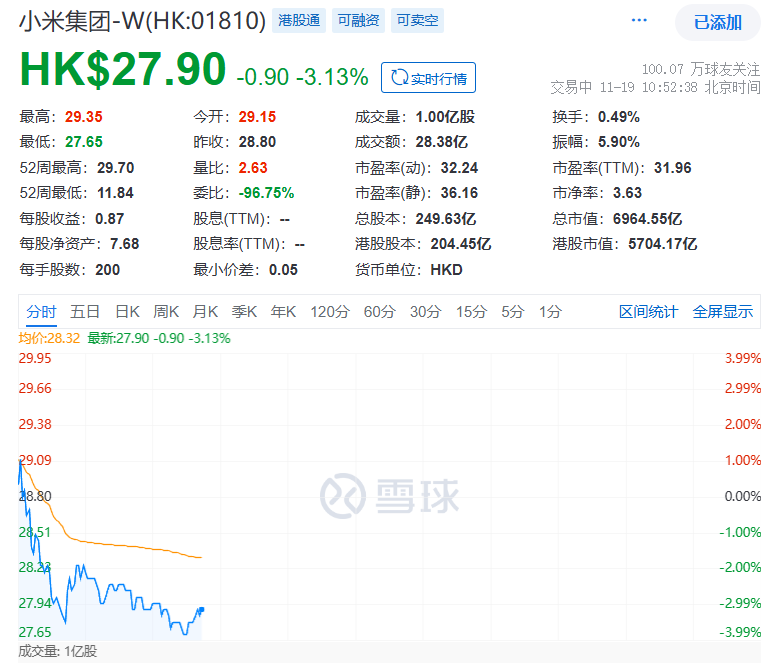Click the 已添加 watchlist button
The image size is (777, 663).
tap(717, 23)
